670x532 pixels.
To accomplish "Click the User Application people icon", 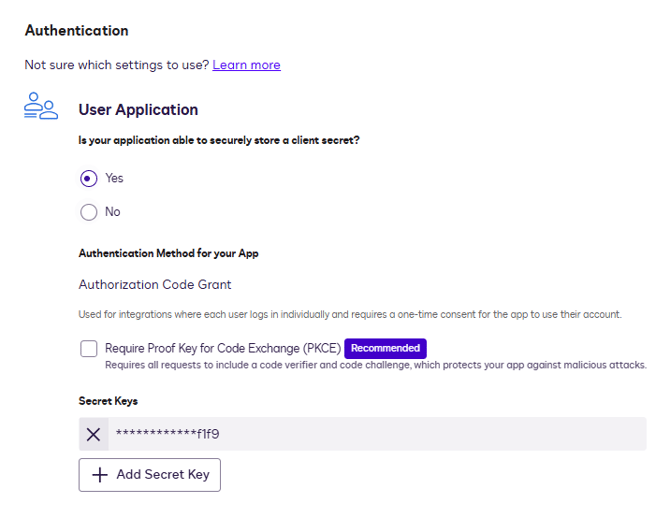I will [41, 107].
